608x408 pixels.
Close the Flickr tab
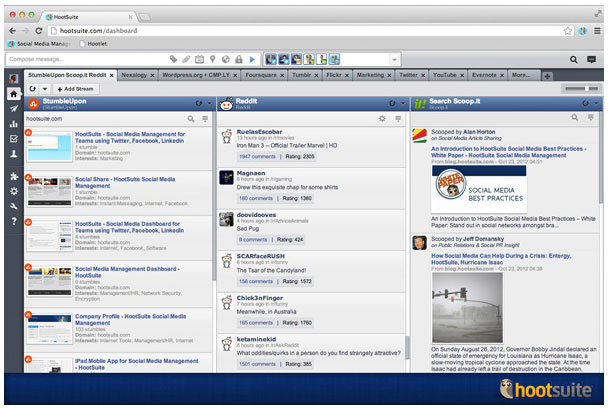point(347,75)
